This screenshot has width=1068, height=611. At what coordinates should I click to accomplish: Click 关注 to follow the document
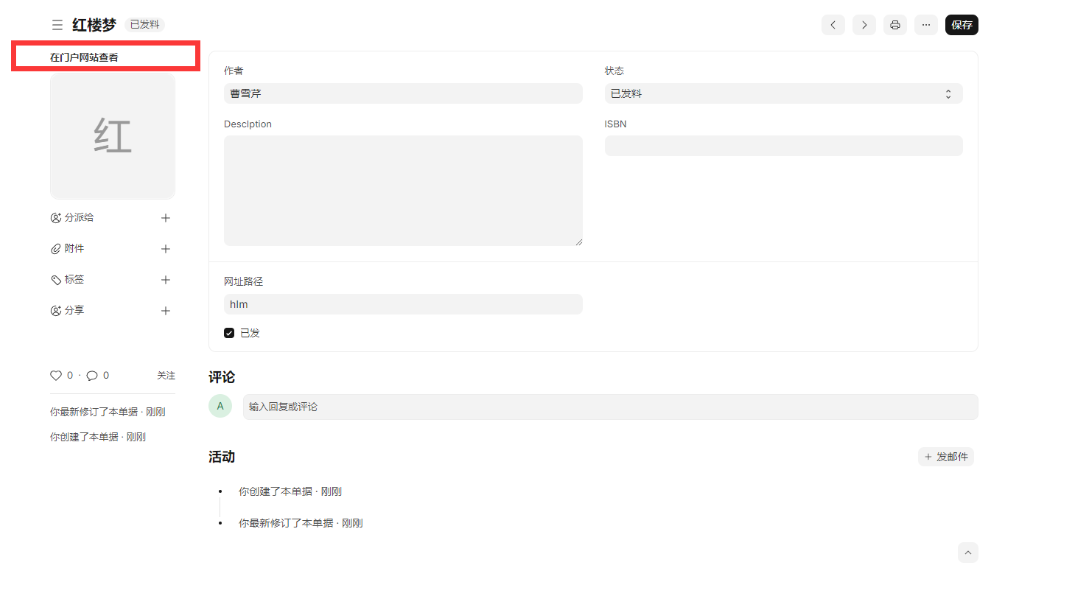(166, 375)
